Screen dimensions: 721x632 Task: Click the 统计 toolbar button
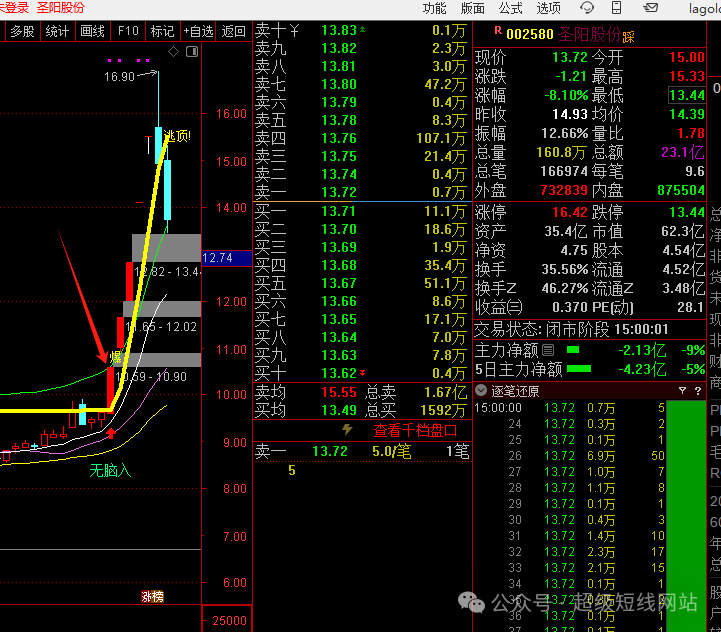[x=57, y=31]
